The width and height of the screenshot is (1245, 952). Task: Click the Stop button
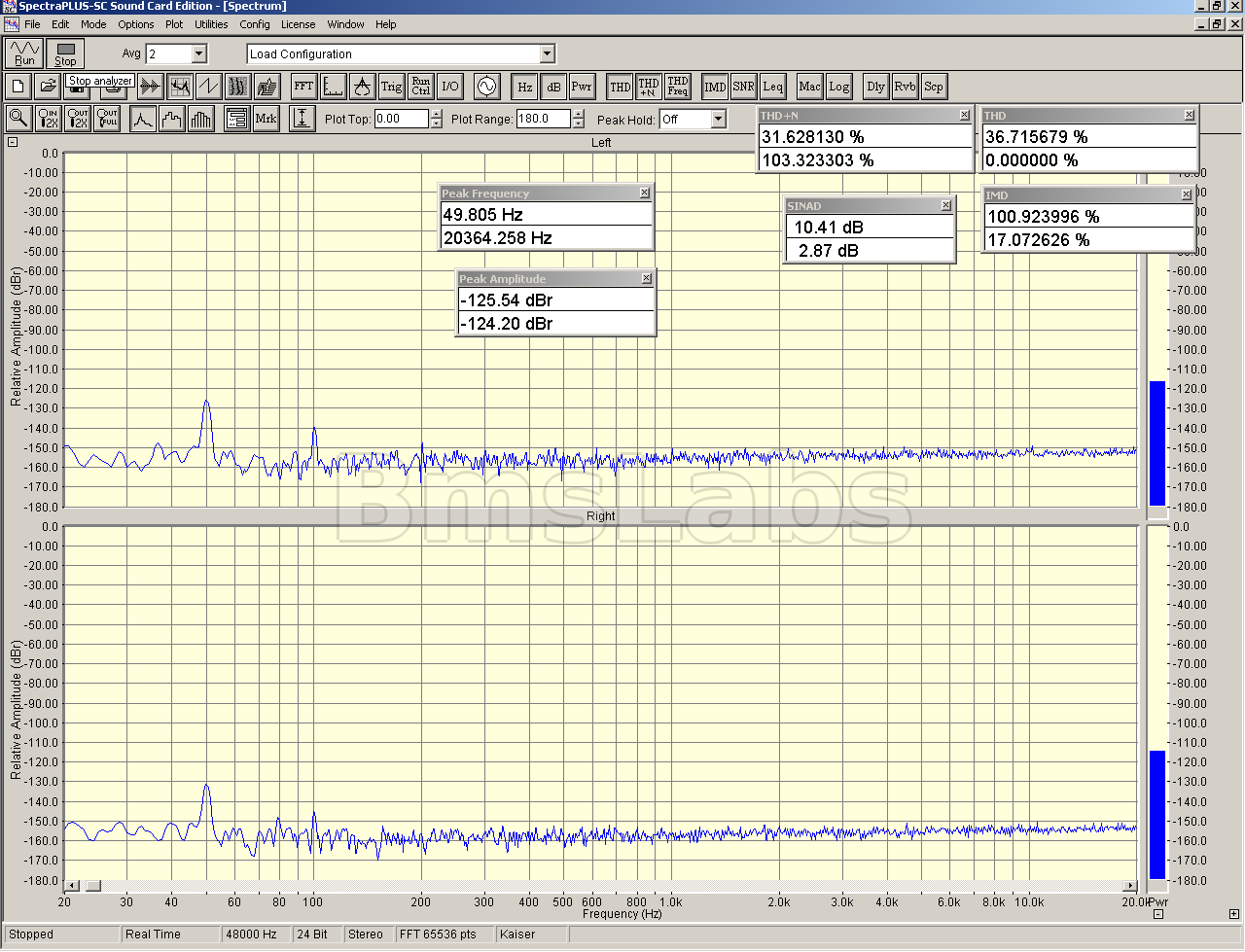[65, 53]
